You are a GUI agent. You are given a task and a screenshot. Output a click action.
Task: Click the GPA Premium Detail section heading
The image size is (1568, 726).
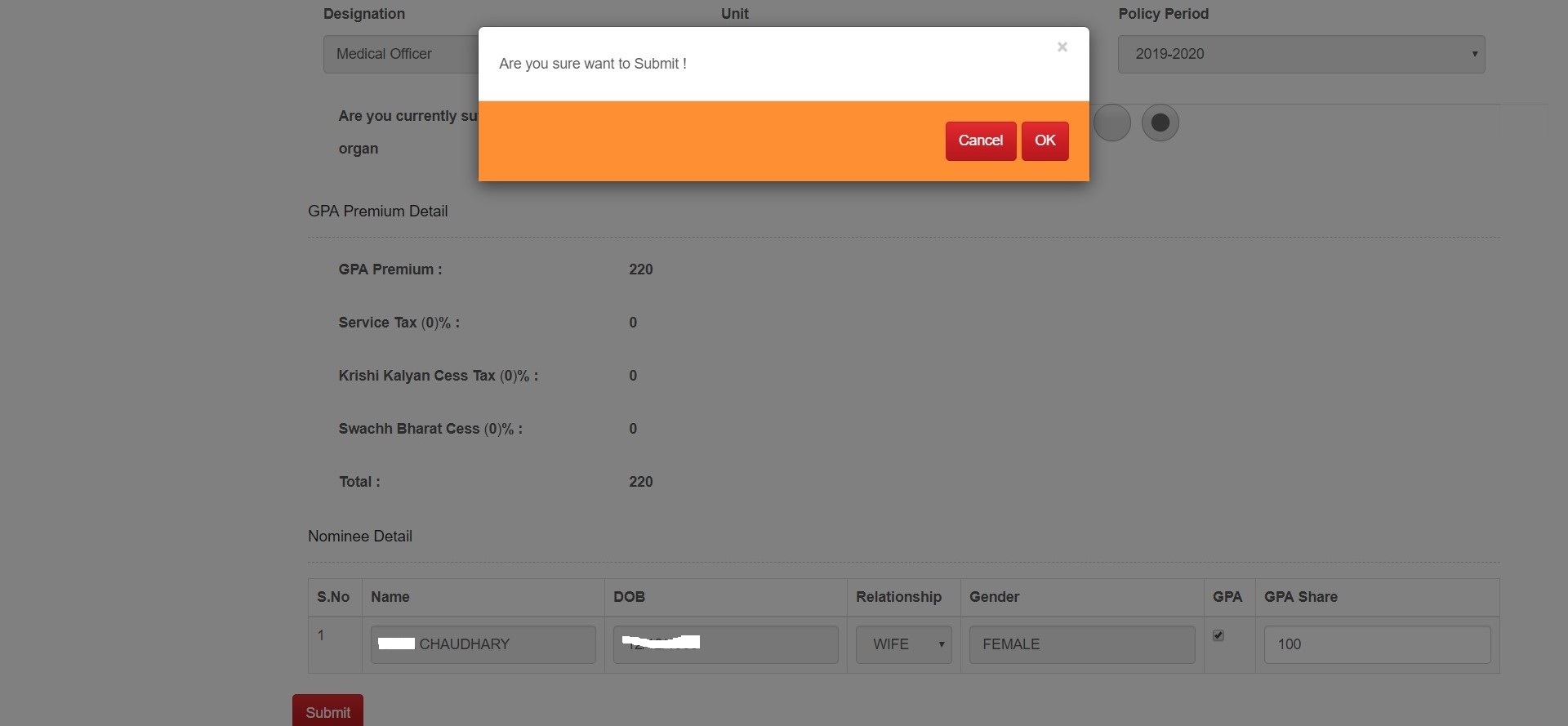coord(377,212)
